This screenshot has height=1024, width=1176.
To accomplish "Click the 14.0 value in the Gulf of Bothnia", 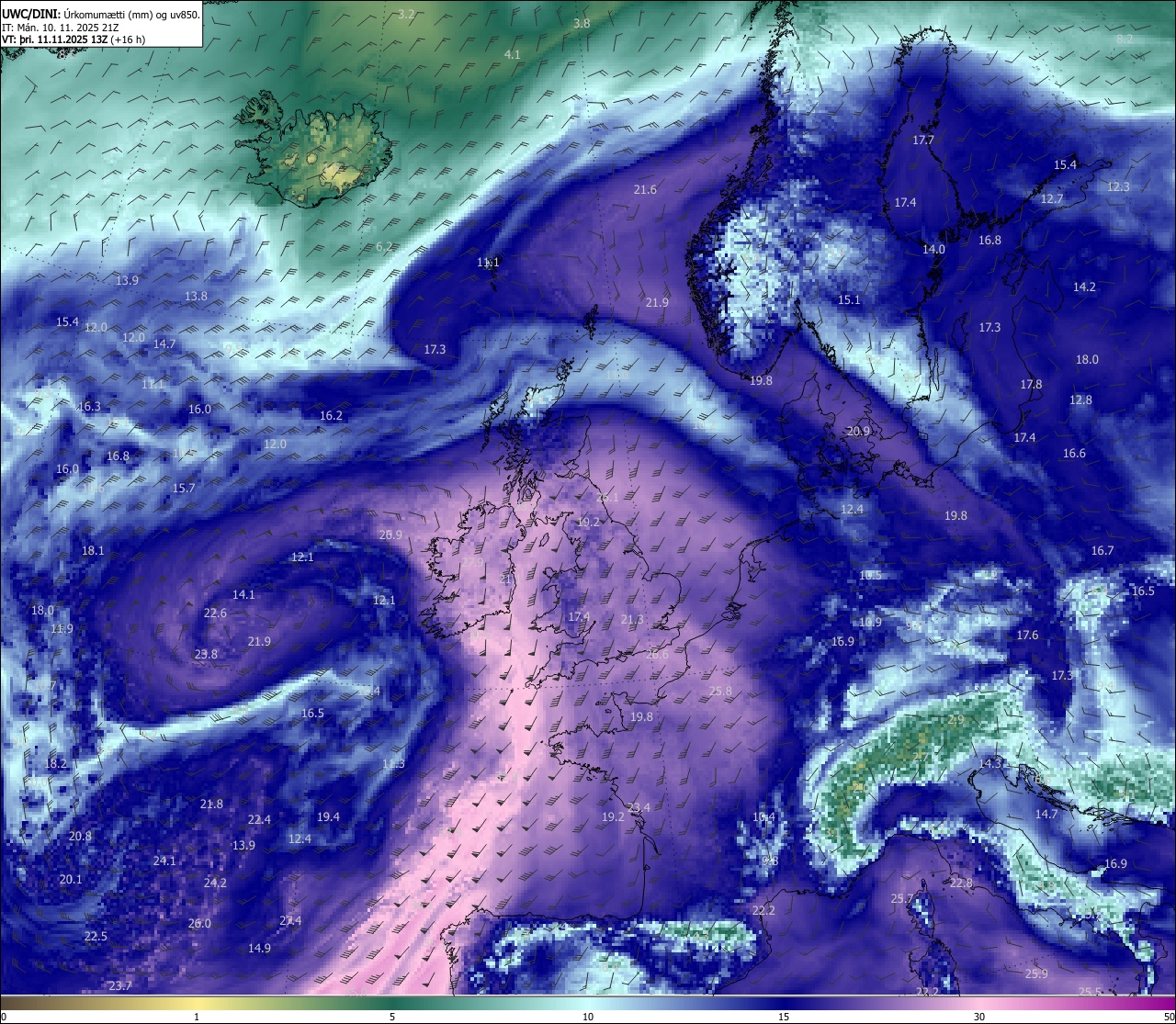I will (933, 249).
